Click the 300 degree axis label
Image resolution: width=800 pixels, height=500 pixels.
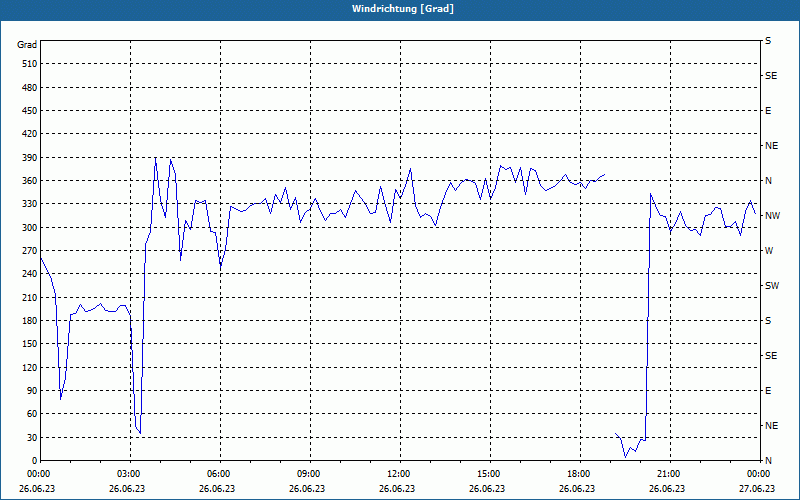coord(29,228)
